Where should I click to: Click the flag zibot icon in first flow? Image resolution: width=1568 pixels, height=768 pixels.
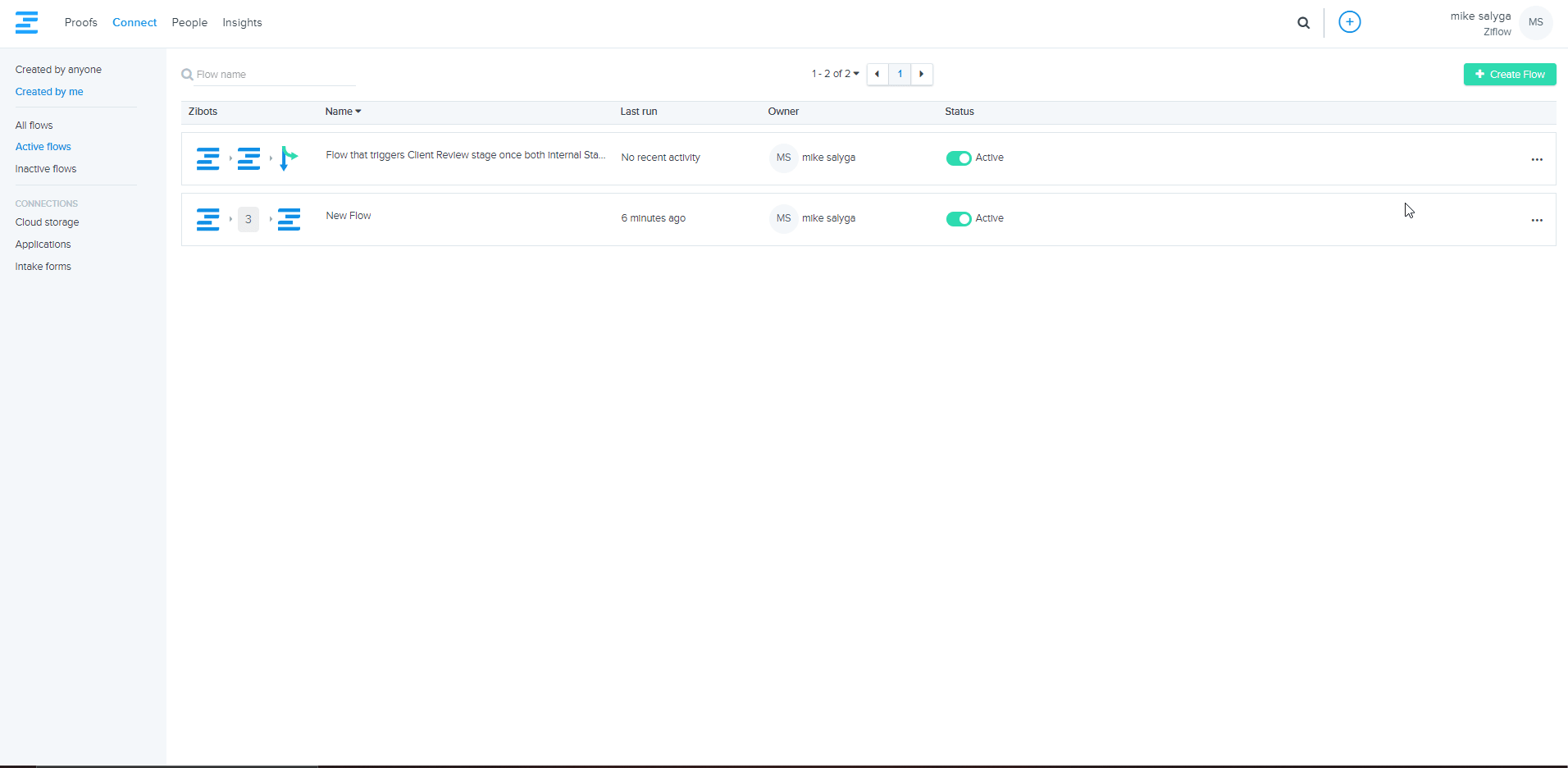pos(288,158)
